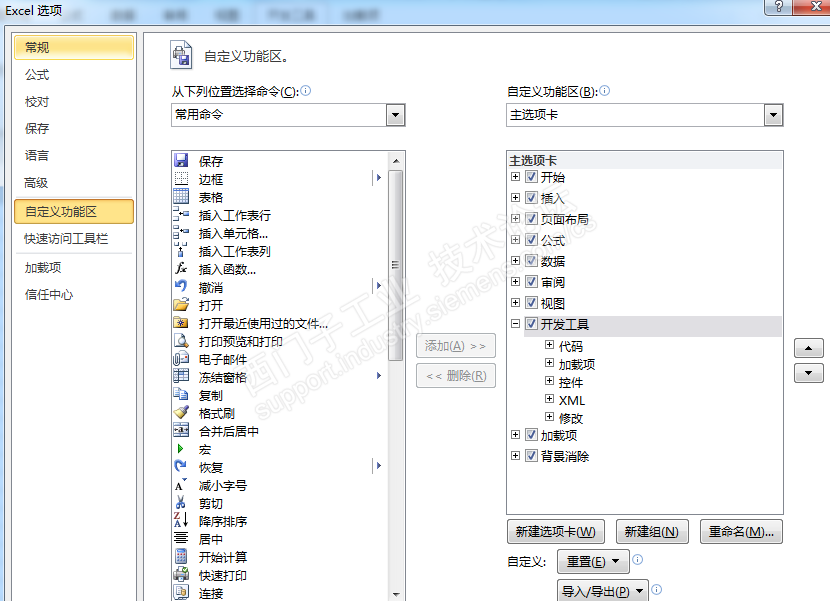Image resolution: width=830 pixels, height=601 pixels.
Task: Click the 打印预览和打印 icon
Action: pos(181,340)
